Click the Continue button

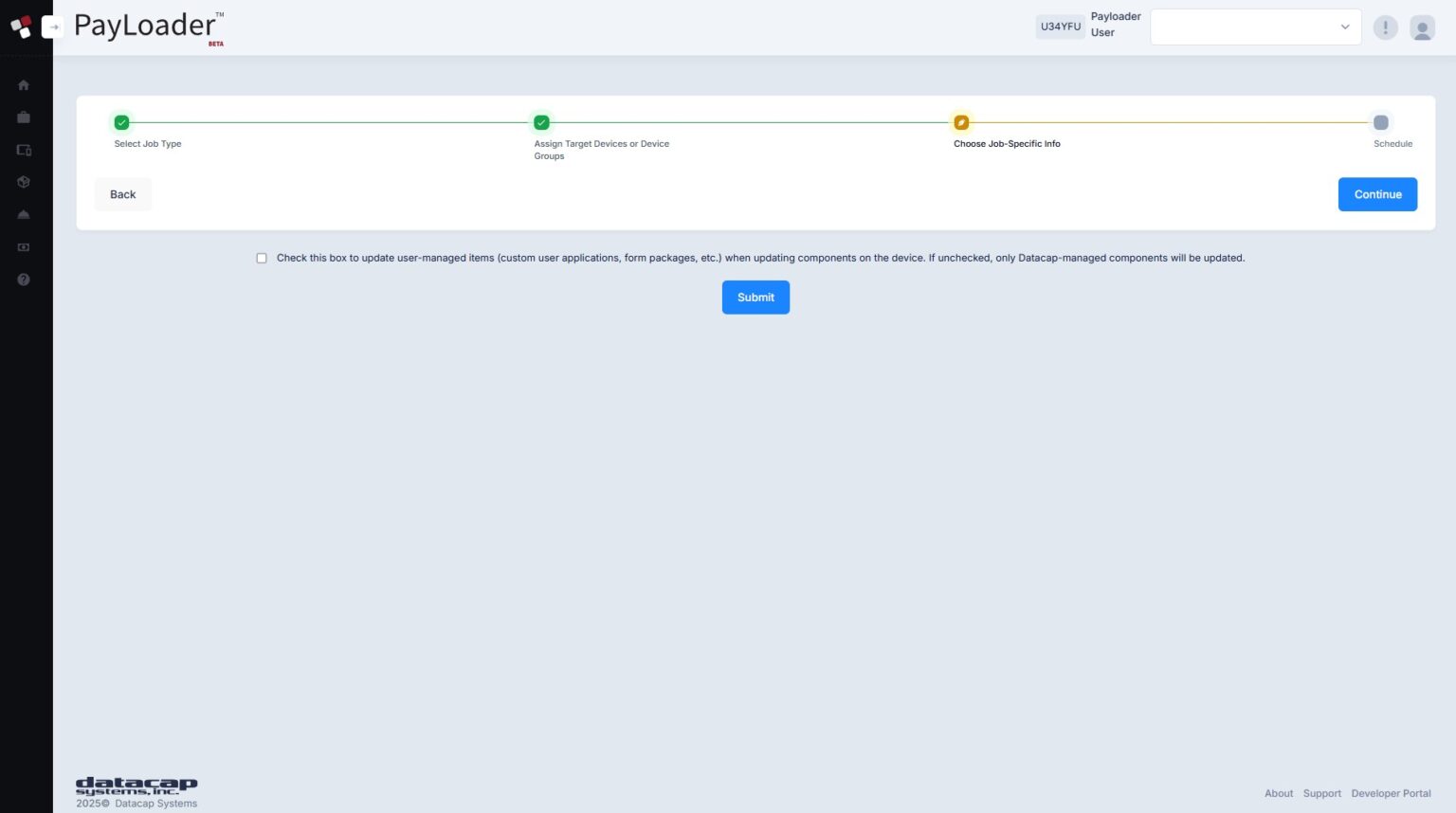click(x=1377, y=194)
